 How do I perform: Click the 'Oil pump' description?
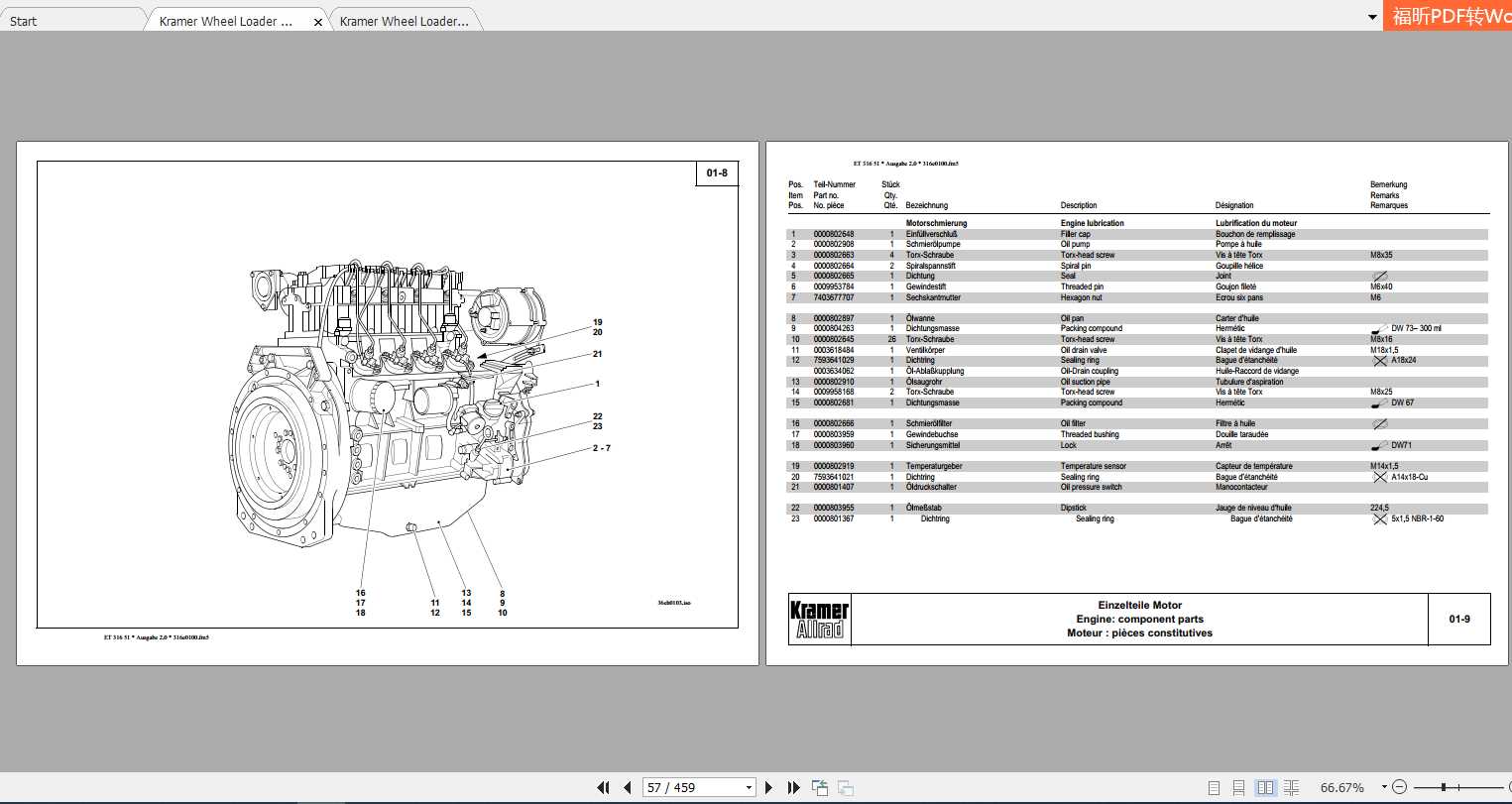1076,244
